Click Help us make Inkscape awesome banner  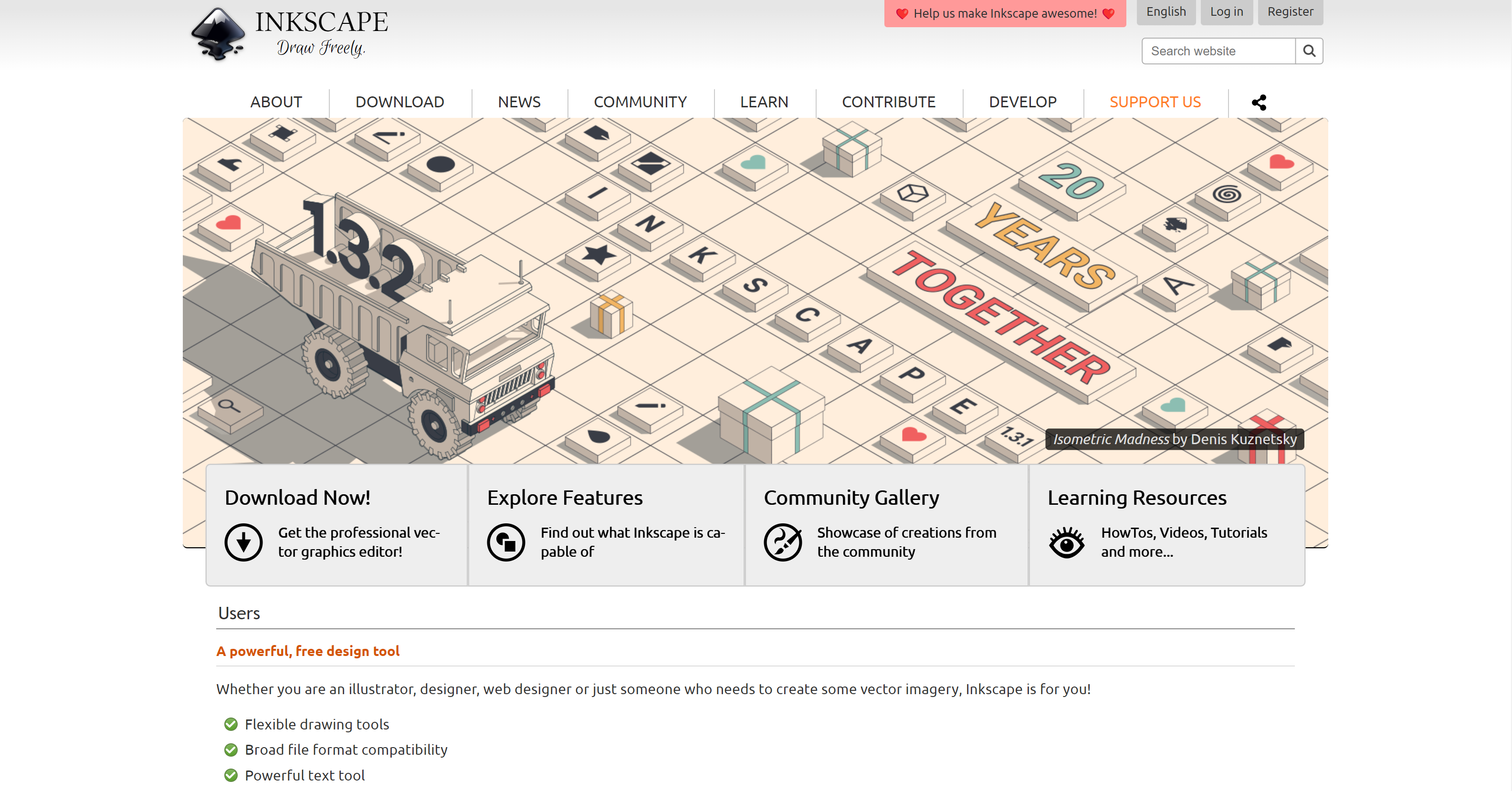pos(1005,13)
